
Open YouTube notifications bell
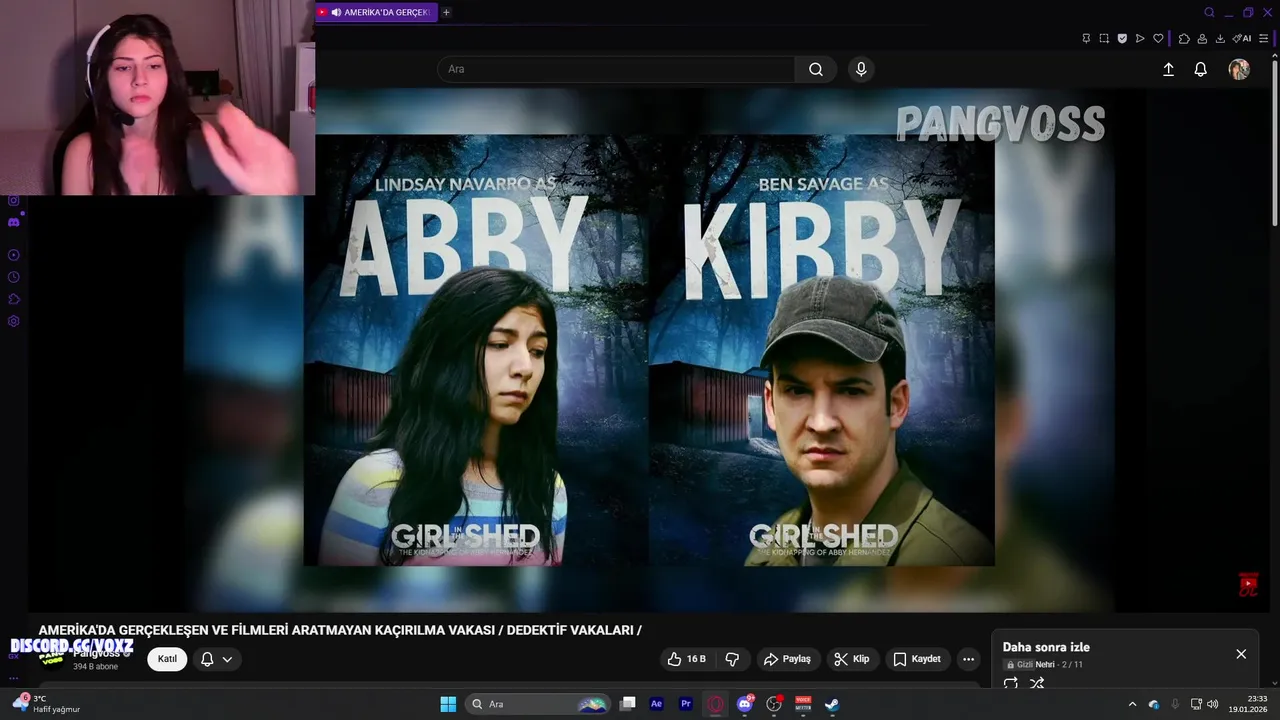(1201, 69)
